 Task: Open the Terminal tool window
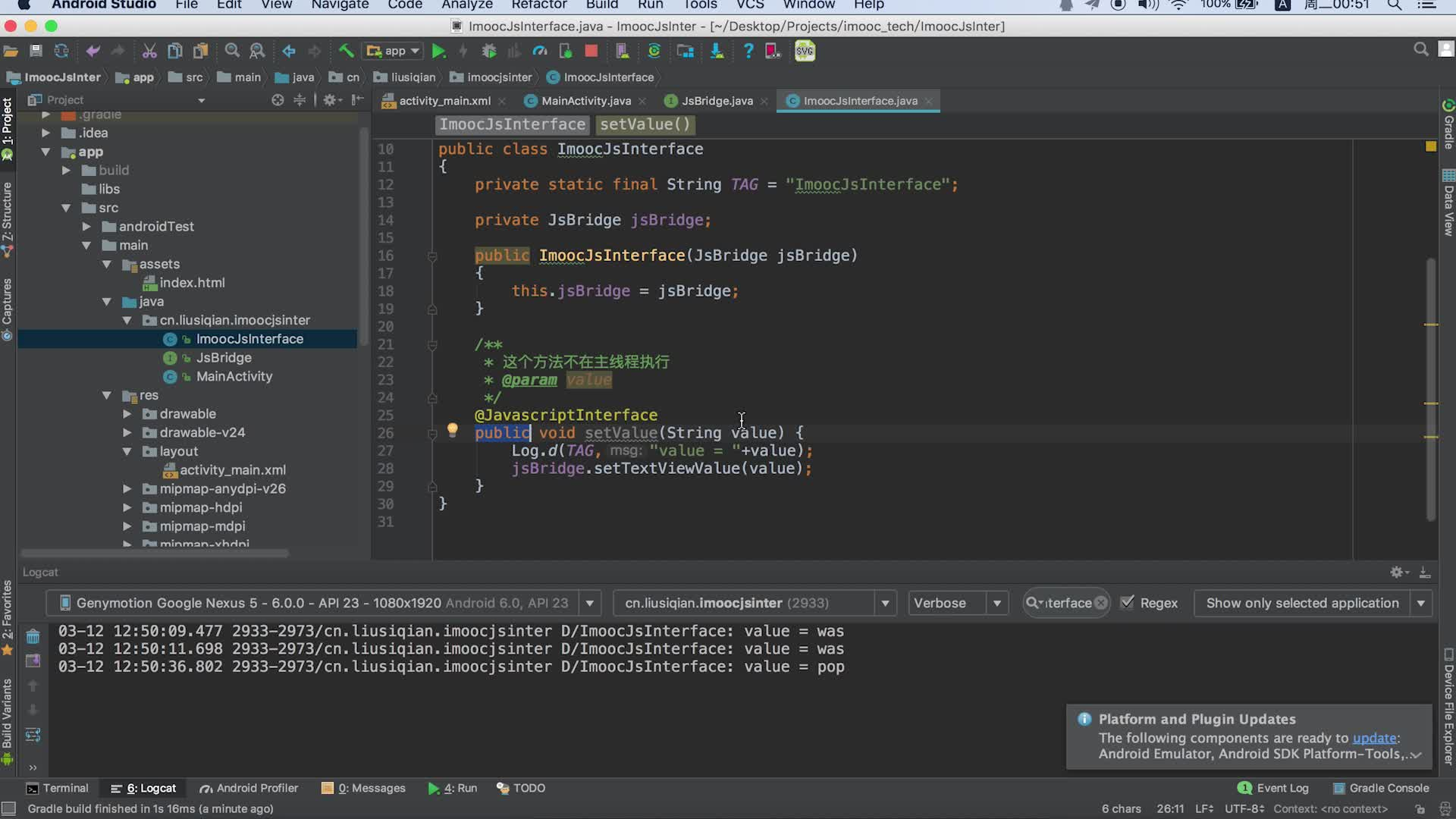tap(58, 789)
